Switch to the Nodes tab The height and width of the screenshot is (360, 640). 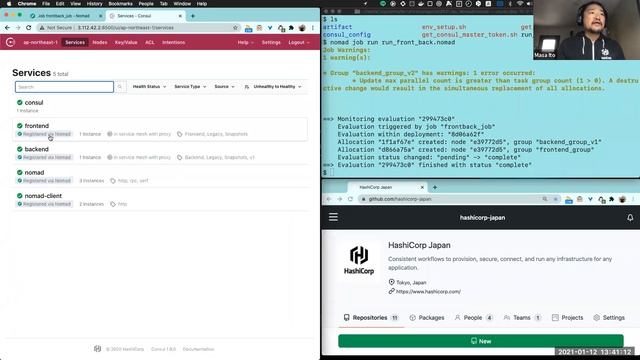(x=100, y=42)
